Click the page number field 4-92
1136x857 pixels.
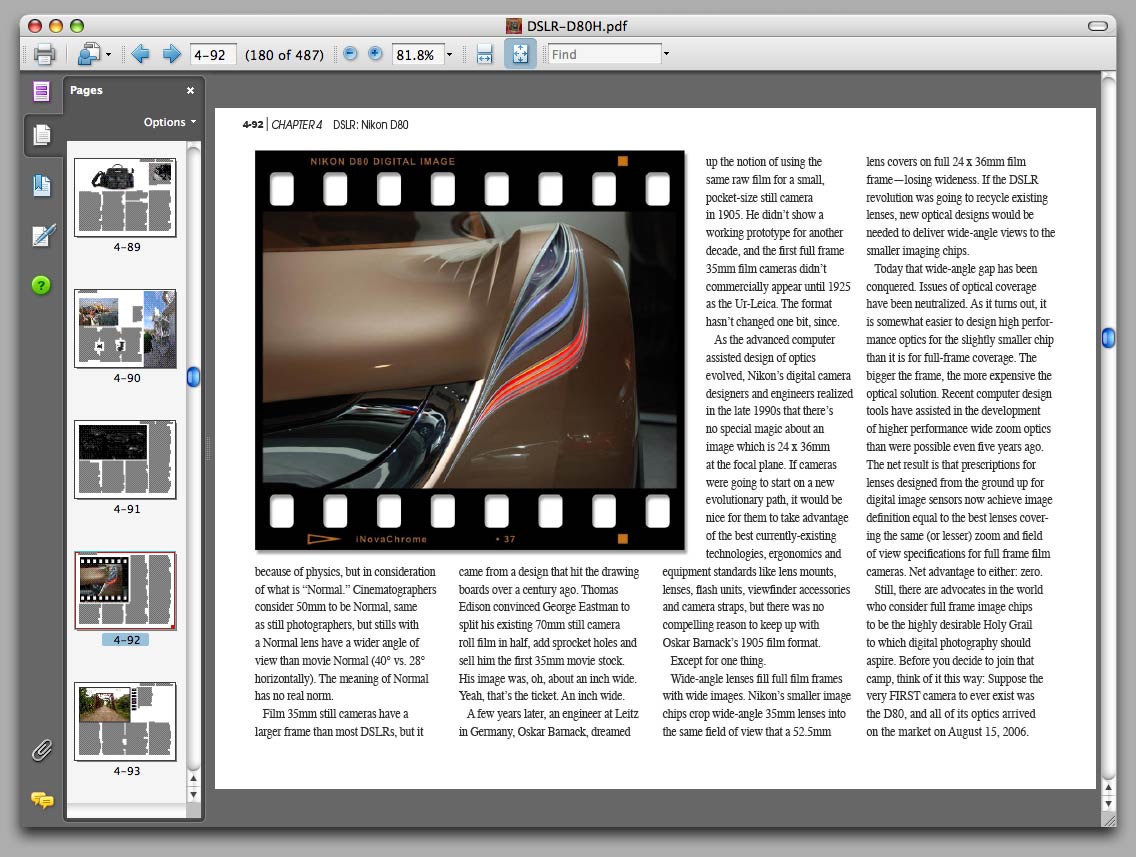click(213, 54)
